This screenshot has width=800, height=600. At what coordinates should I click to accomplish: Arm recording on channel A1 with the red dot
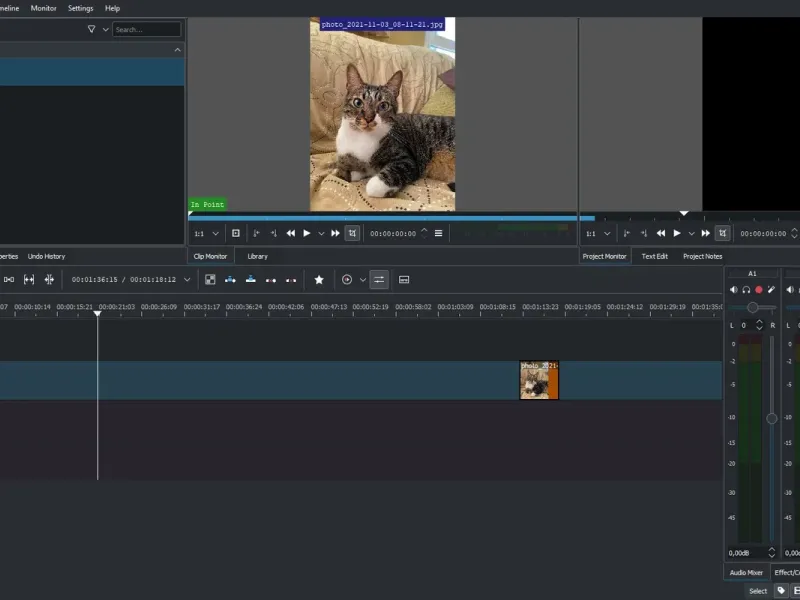(758, 289)
